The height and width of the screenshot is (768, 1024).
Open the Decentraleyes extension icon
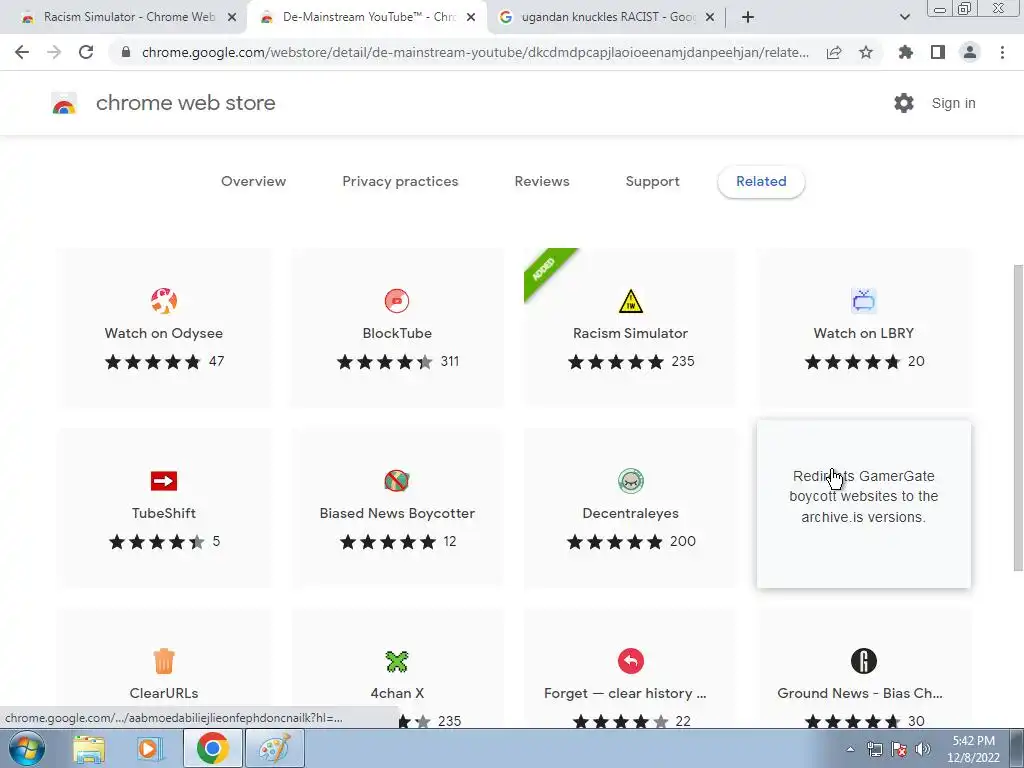(631, 481)
